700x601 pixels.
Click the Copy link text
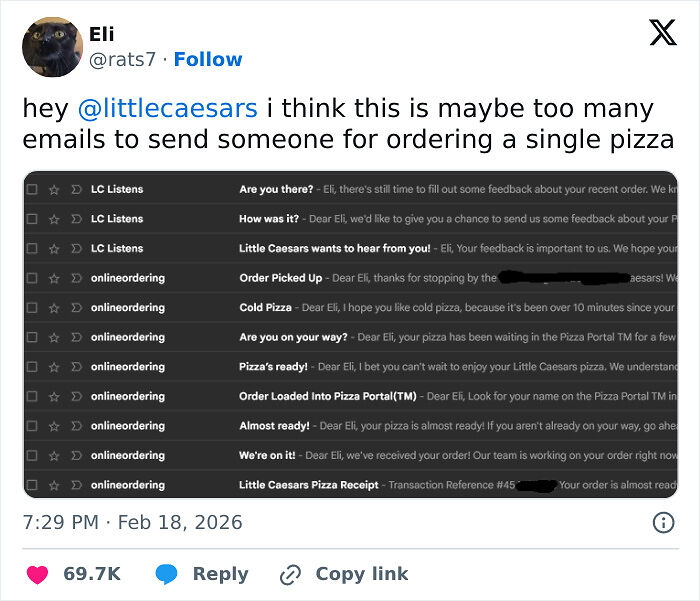(x=361, y=574)
